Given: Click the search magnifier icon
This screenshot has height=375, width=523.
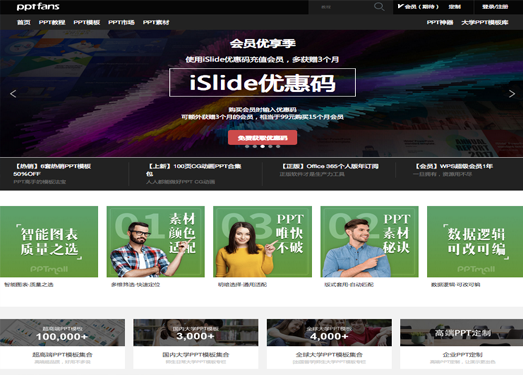Looking at the screenshot, I should click(379, 7).
